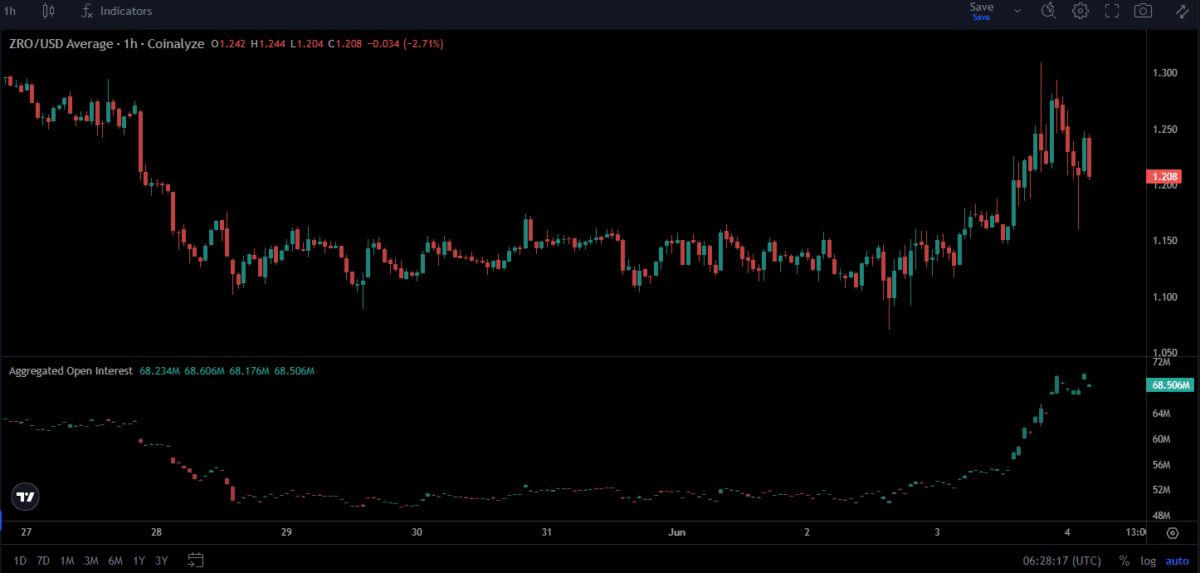The image size is (1200, 573).
Task: Change the 1h timeframe interval
Action: point(10,11)
